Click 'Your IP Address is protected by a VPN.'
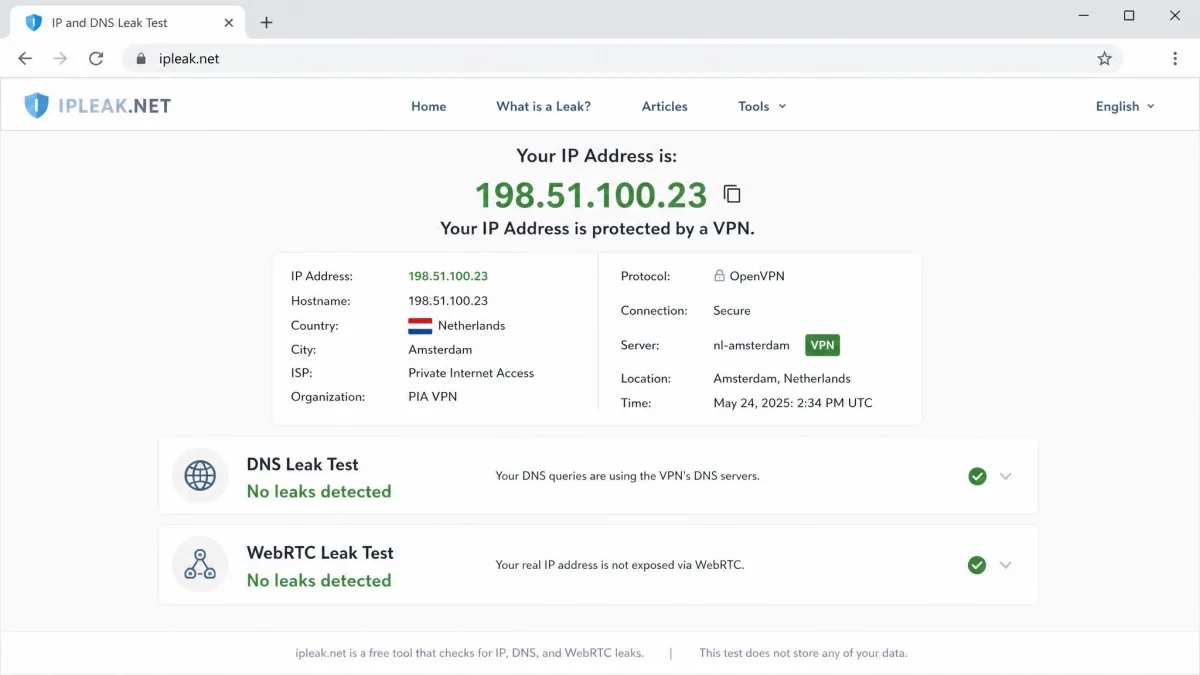This screenshot has width=1200, height=675. tap(598, 229)
